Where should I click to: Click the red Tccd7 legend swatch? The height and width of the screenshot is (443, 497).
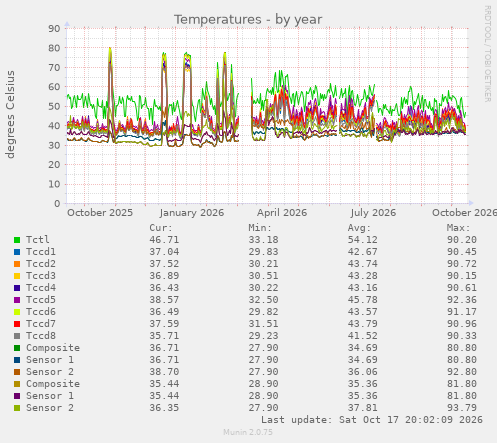tap(17, 324)
